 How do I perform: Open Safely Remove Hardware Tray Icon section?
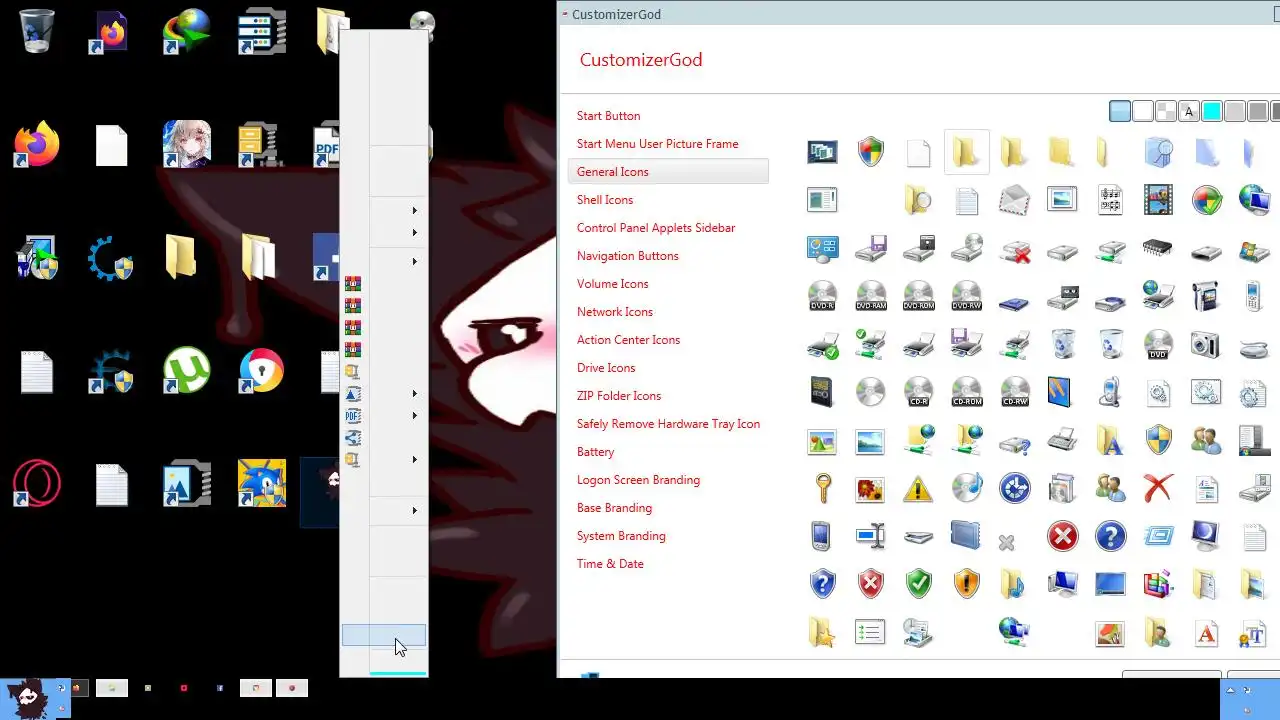point(668,424)
